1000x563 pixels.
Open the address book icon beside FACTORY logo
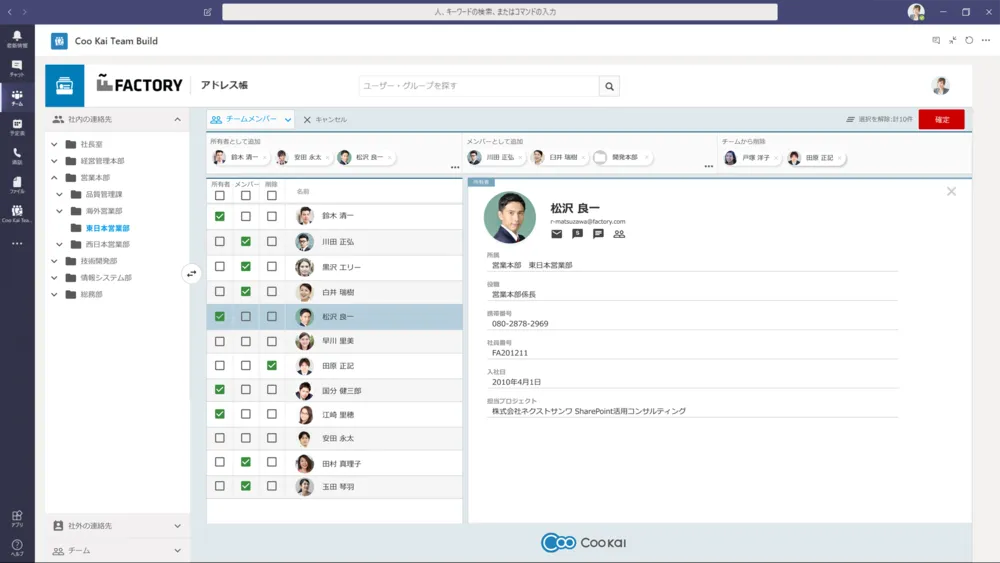coord(65,86)
